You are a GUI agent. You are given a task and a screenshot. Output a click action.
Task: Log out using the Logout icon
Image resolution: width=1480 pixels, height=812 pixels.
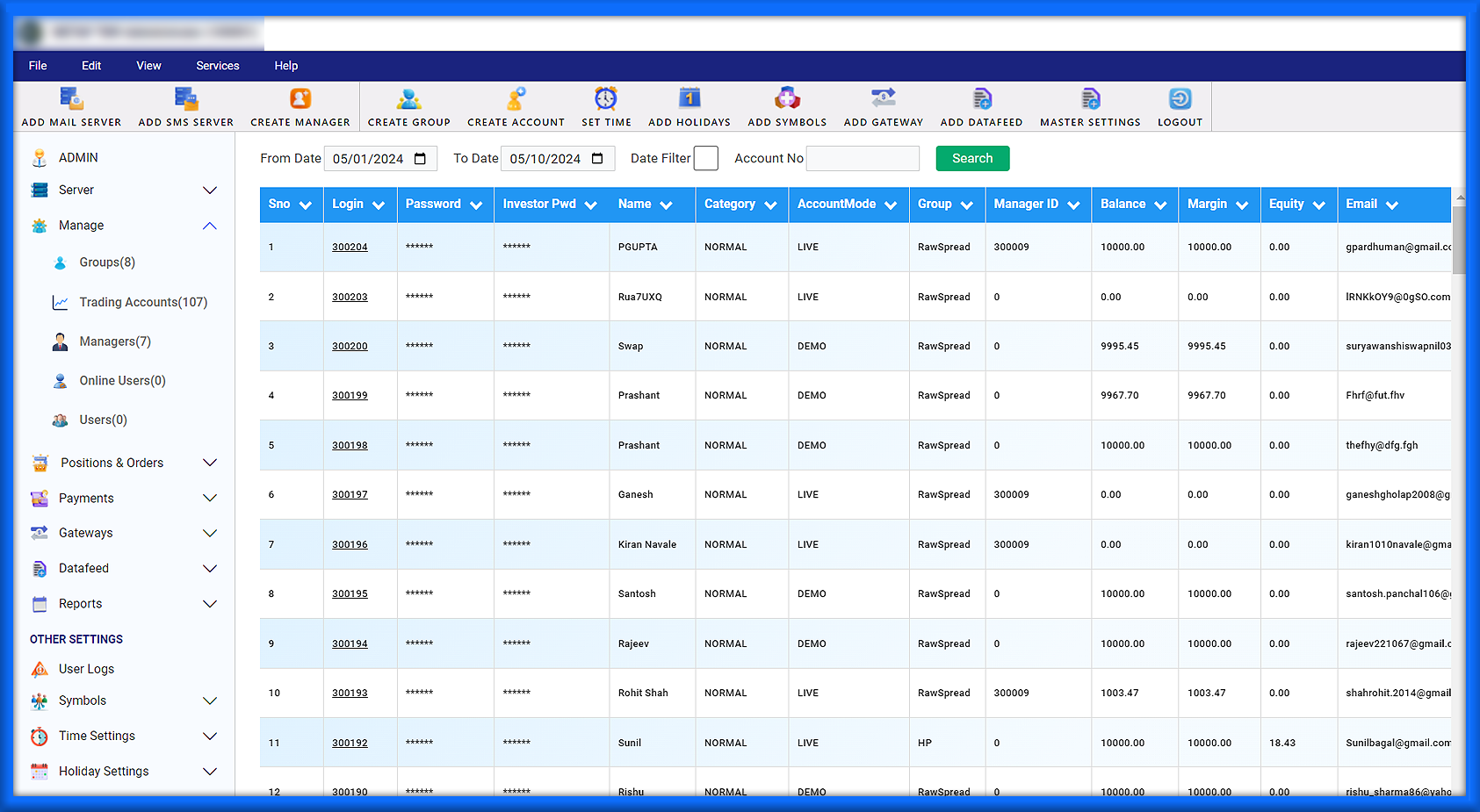tap(1180, 98)
